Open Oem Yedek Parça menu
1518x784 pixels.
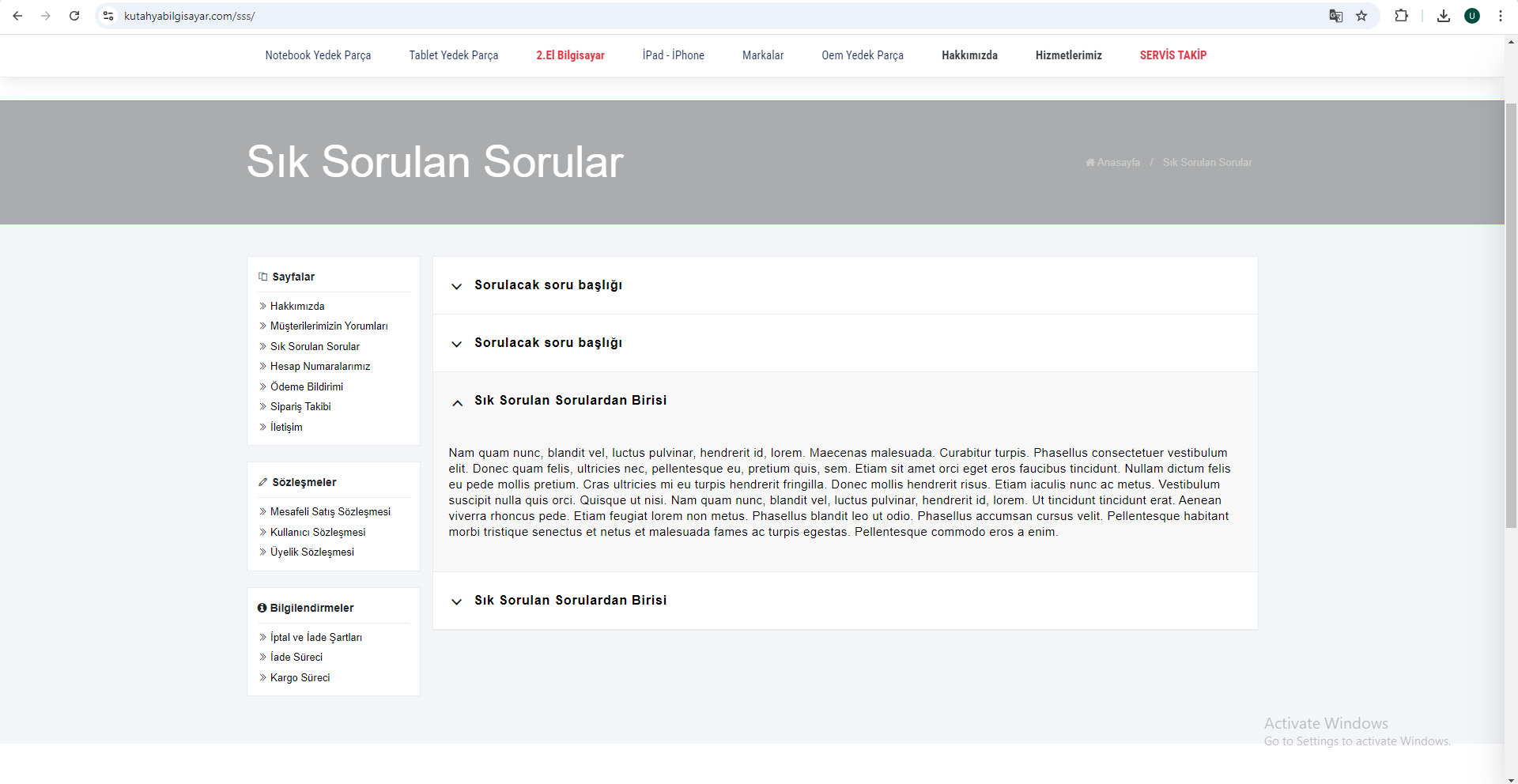(863, 55)
